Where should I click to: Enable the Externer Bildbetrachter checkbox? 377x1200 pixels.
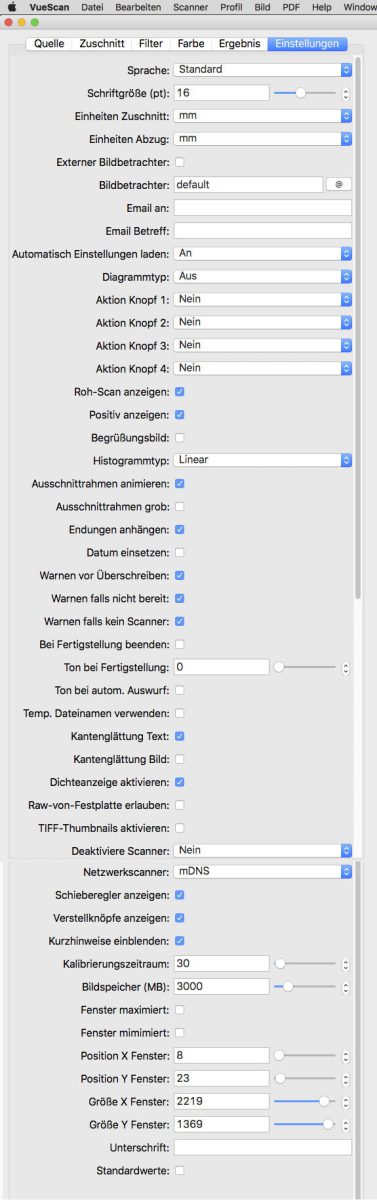pos(179,161)
